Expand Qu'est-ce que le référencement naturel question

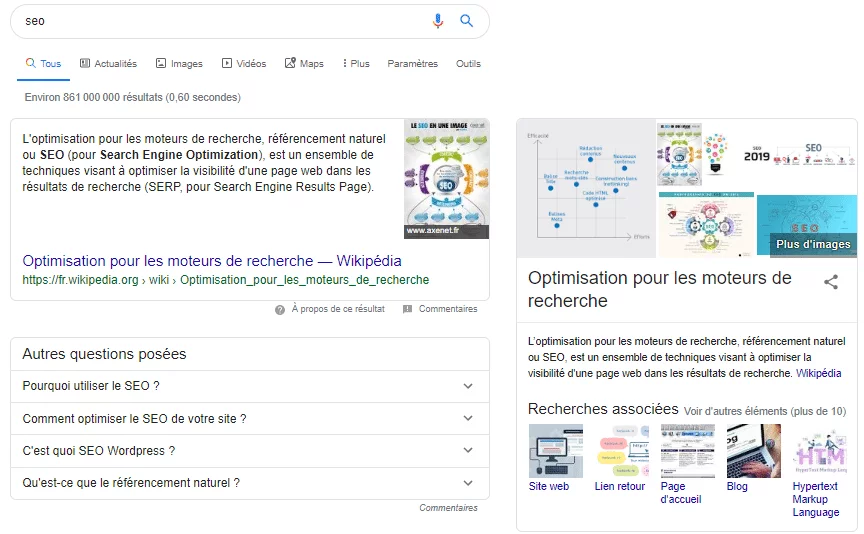pos(250,483)
